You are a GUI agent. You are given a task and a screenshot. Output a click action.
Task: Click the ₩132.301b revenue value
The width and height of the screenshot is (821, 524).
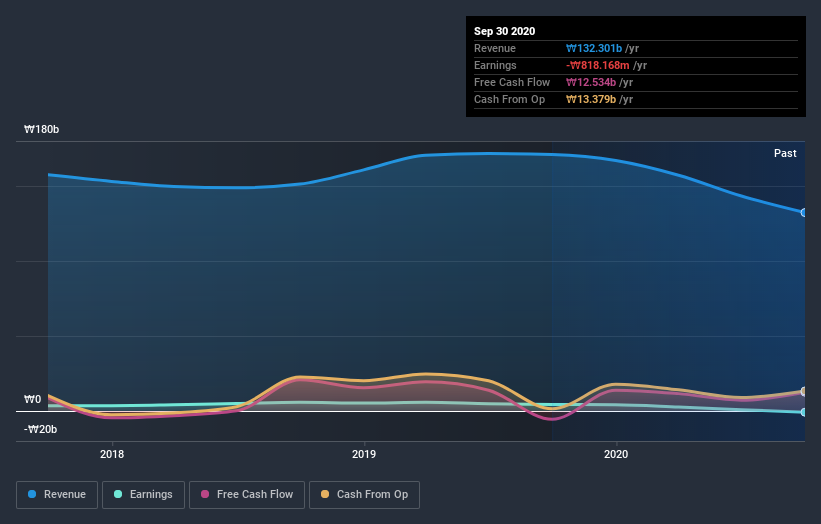pyautogui.click(x=594, y=48)
